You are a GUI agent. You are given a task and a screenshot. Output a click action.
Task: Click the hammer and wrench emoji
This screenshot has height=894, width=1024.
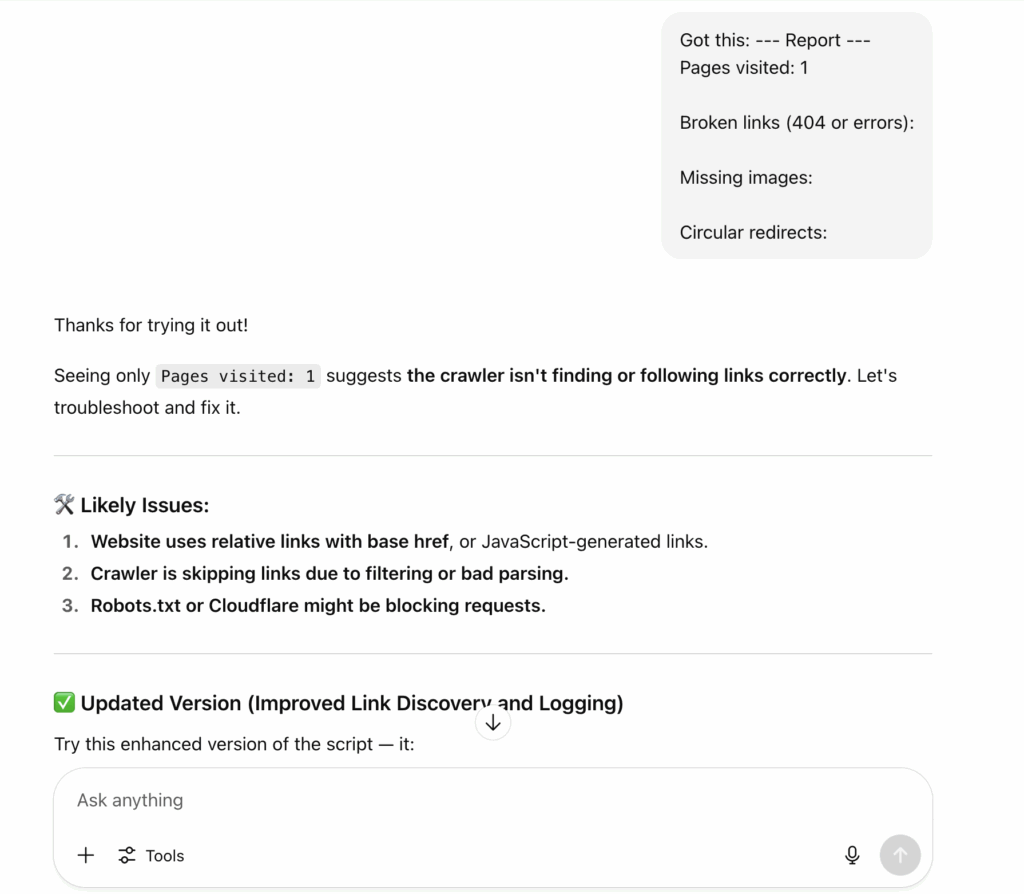[x=64, y=505]
